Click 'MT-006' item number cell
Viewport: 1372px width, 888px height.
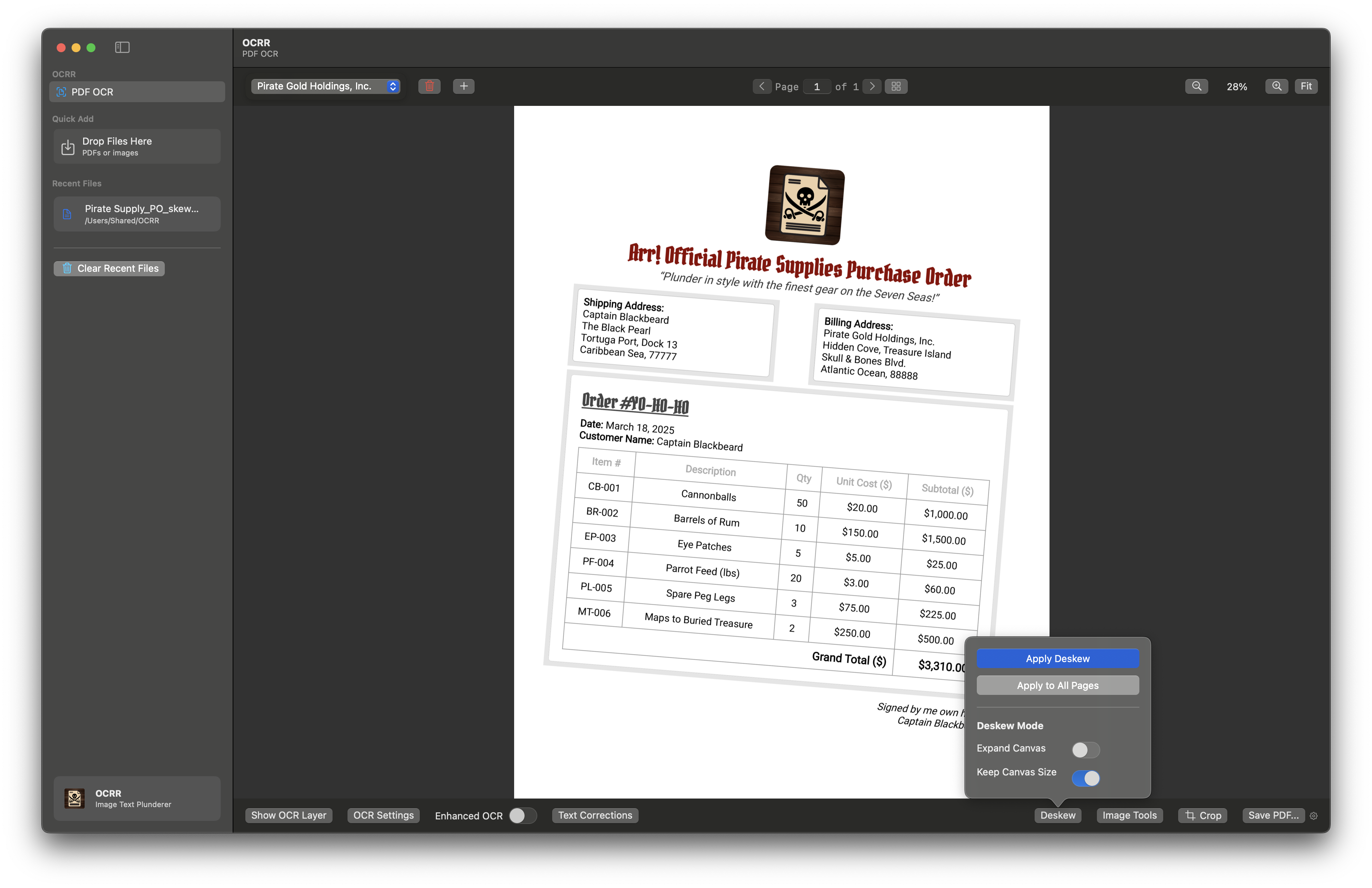pyautogui.click(x=594, y=613)
